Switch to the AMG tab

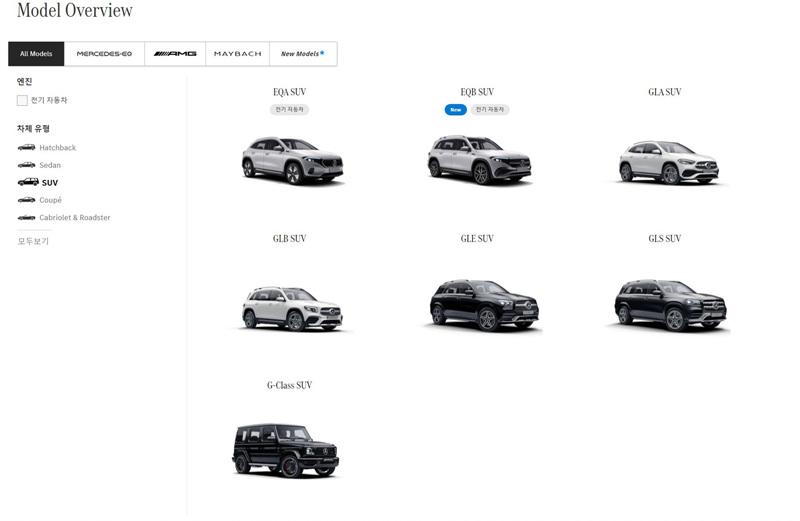click(175, 54)
